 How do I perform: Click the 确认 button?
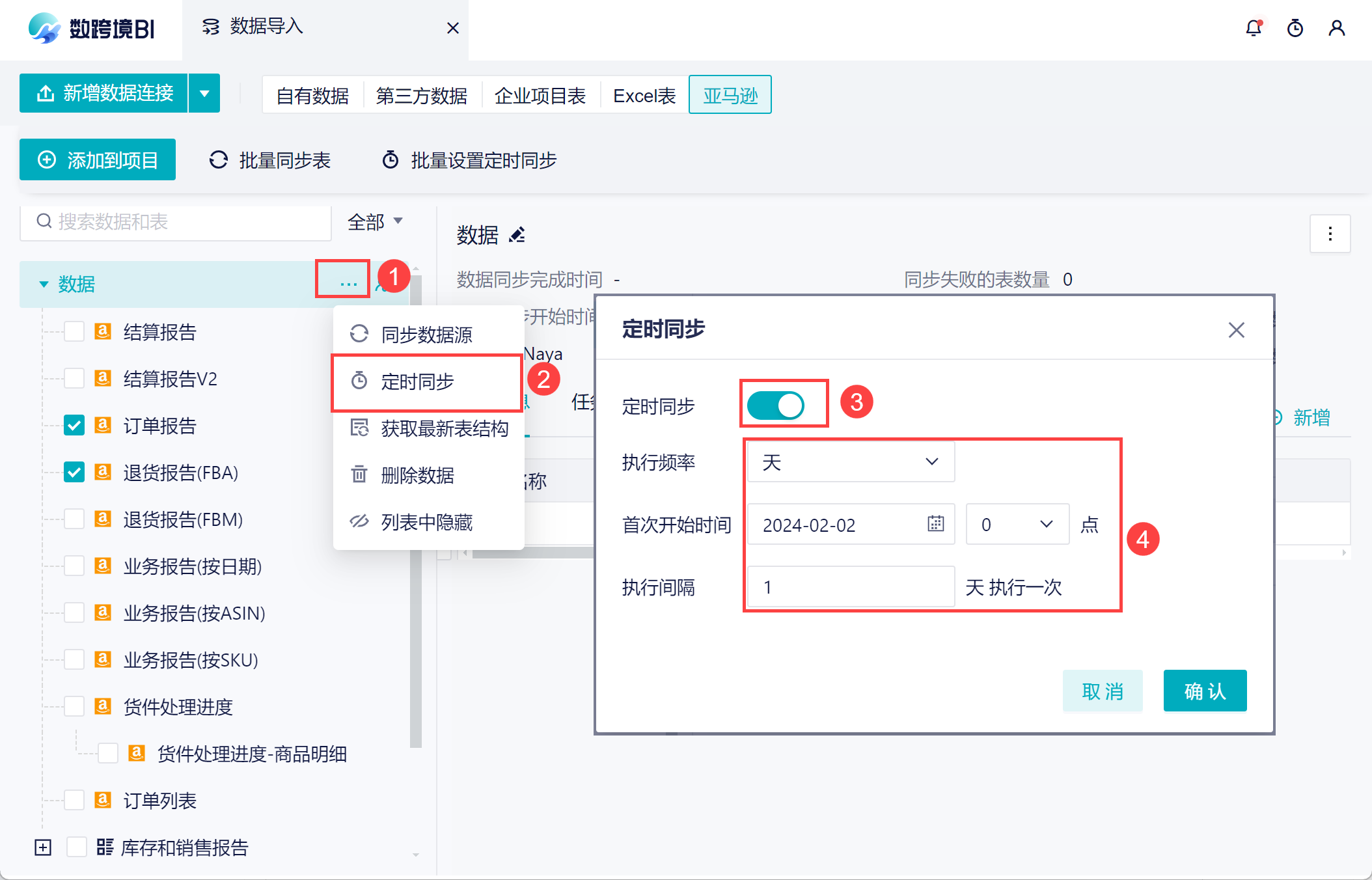[1204, 691]
